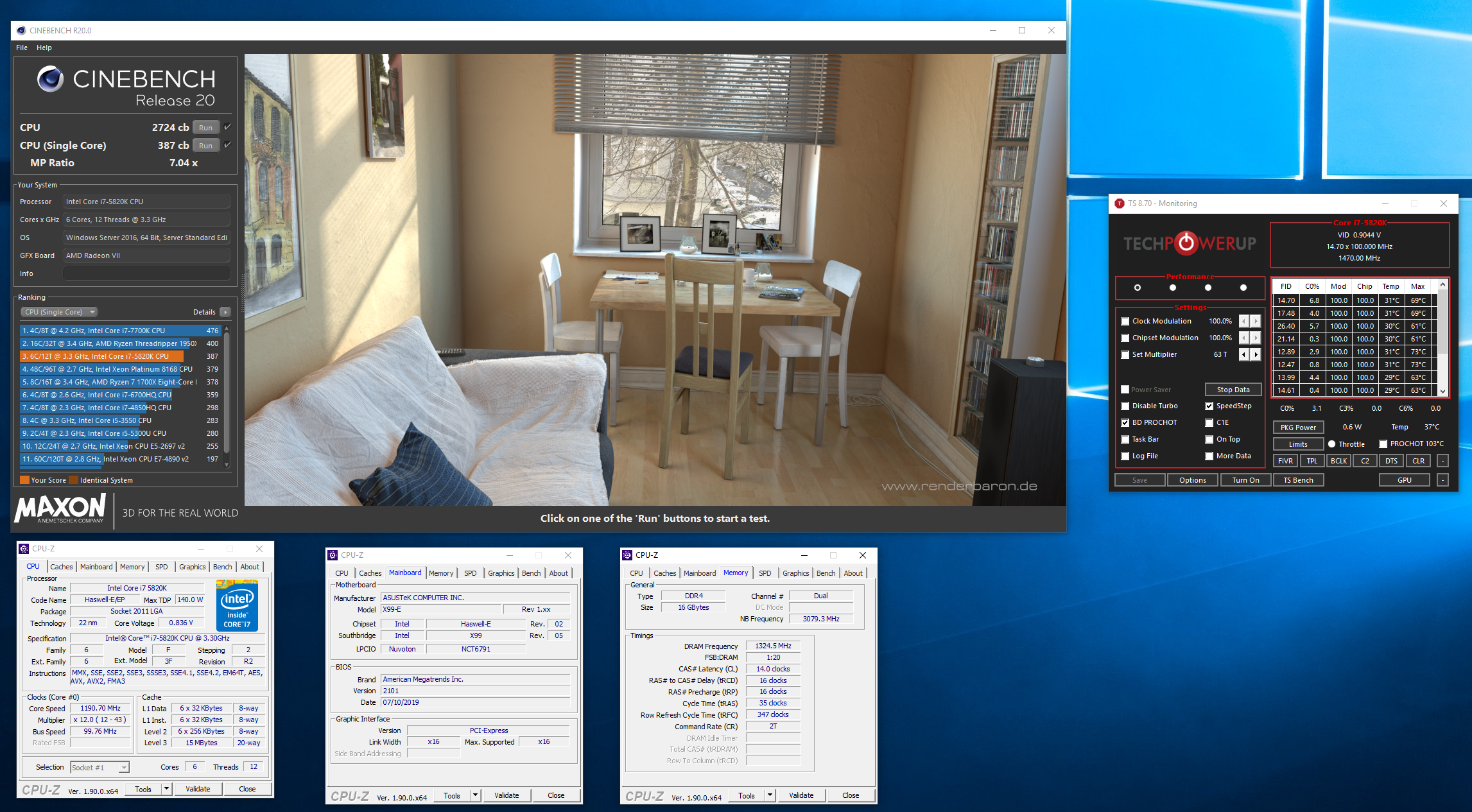This screenshot has height=812, width=1472.
Task: Increase Set Multiplier with right arrow
Action: (1256, 354)
